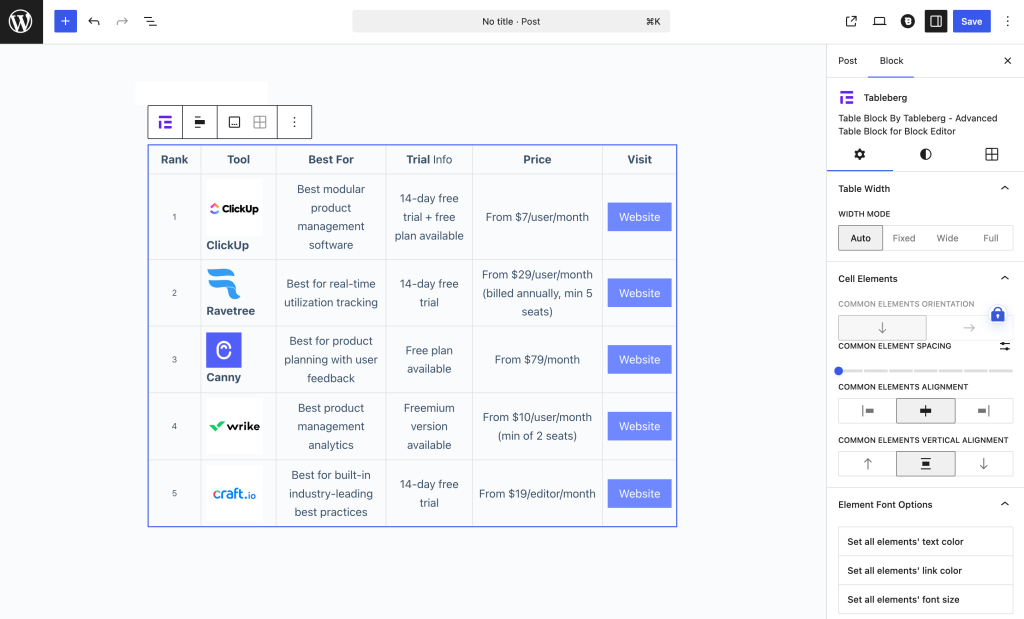
Task: Toggle the settings sidebar panel
Action: [936, 22]
